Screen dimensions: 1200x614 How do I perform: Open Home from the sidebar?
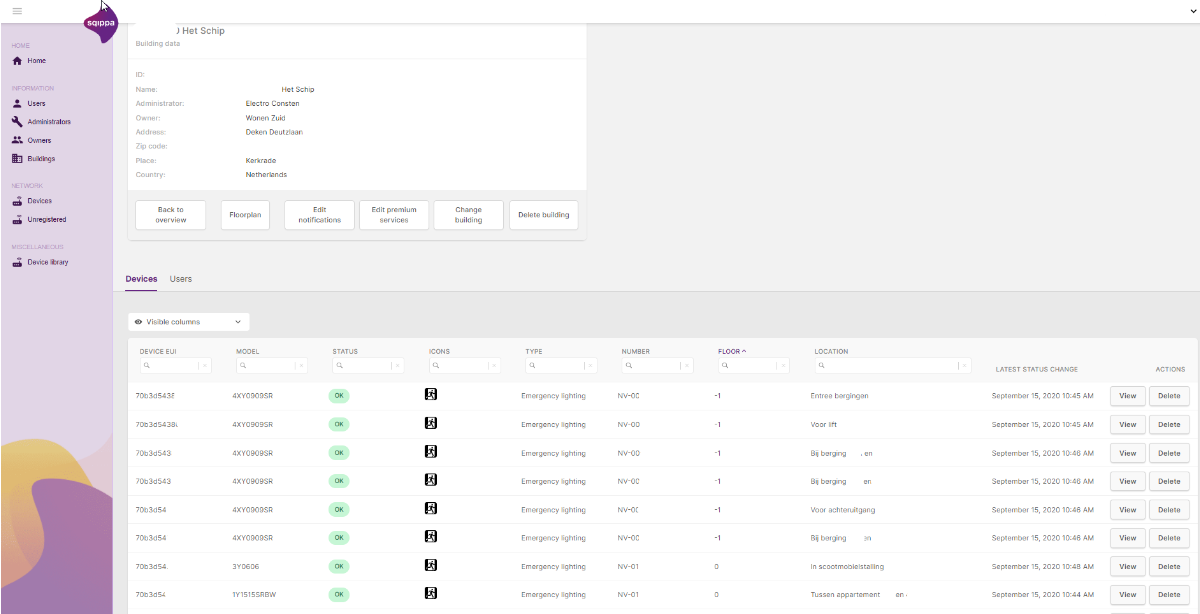click(36, 61)
